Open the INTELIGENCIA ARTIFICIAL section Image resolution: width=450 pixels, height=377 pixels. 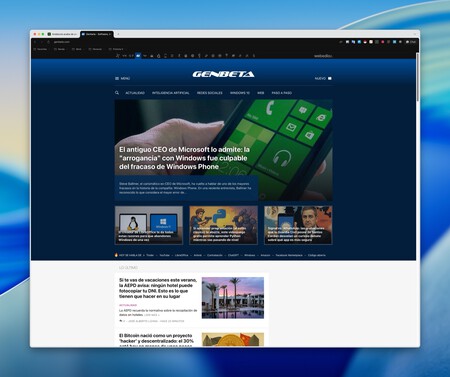pyautogui.click(x=171, y=93)
